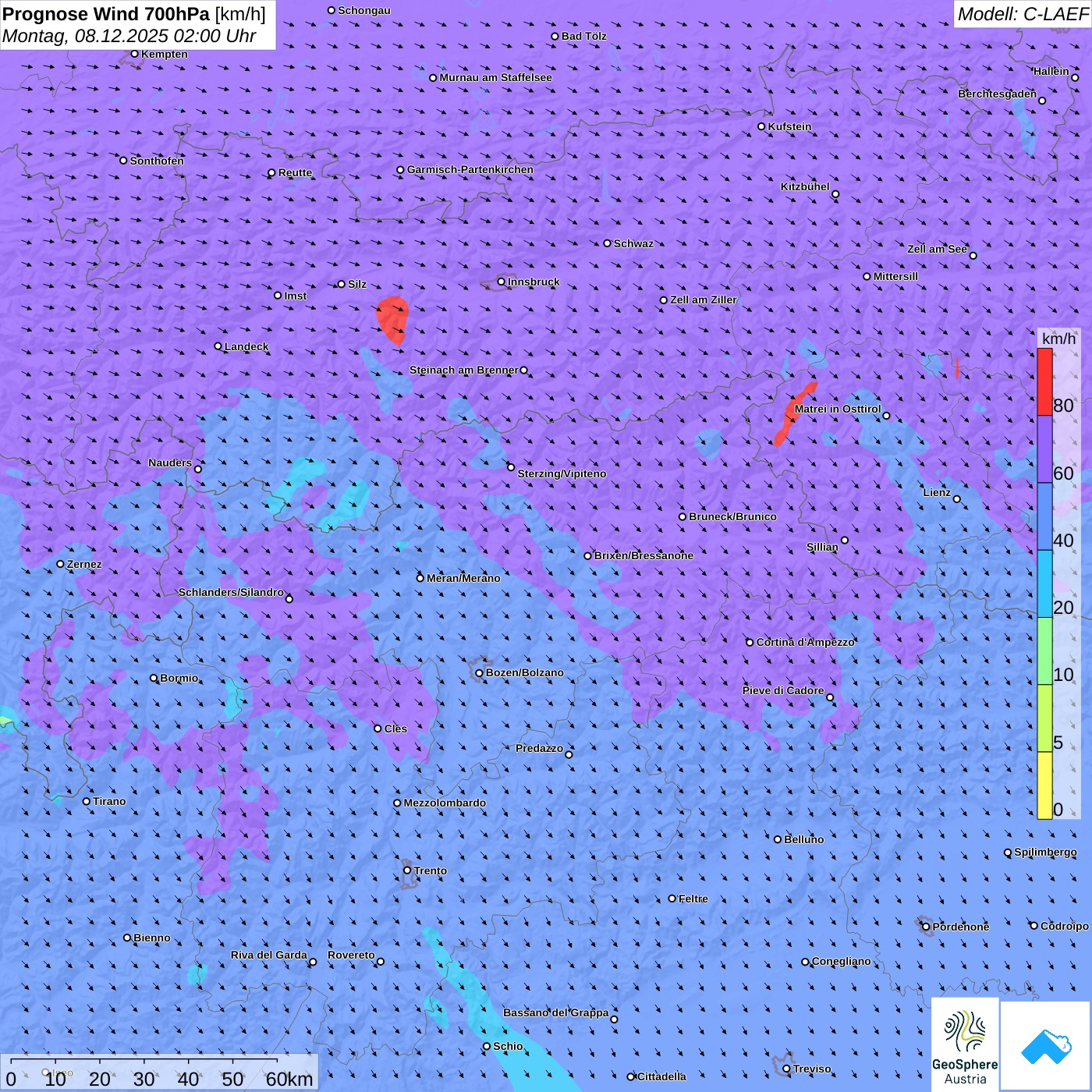Click the 'Rovereto' label
This screenshot has height=1092, width=1092.
(351, 955)
